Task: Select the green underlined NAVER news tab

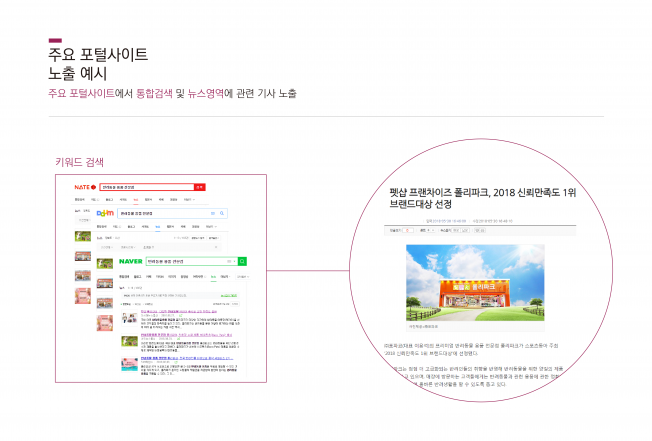Action: point(213,277)
